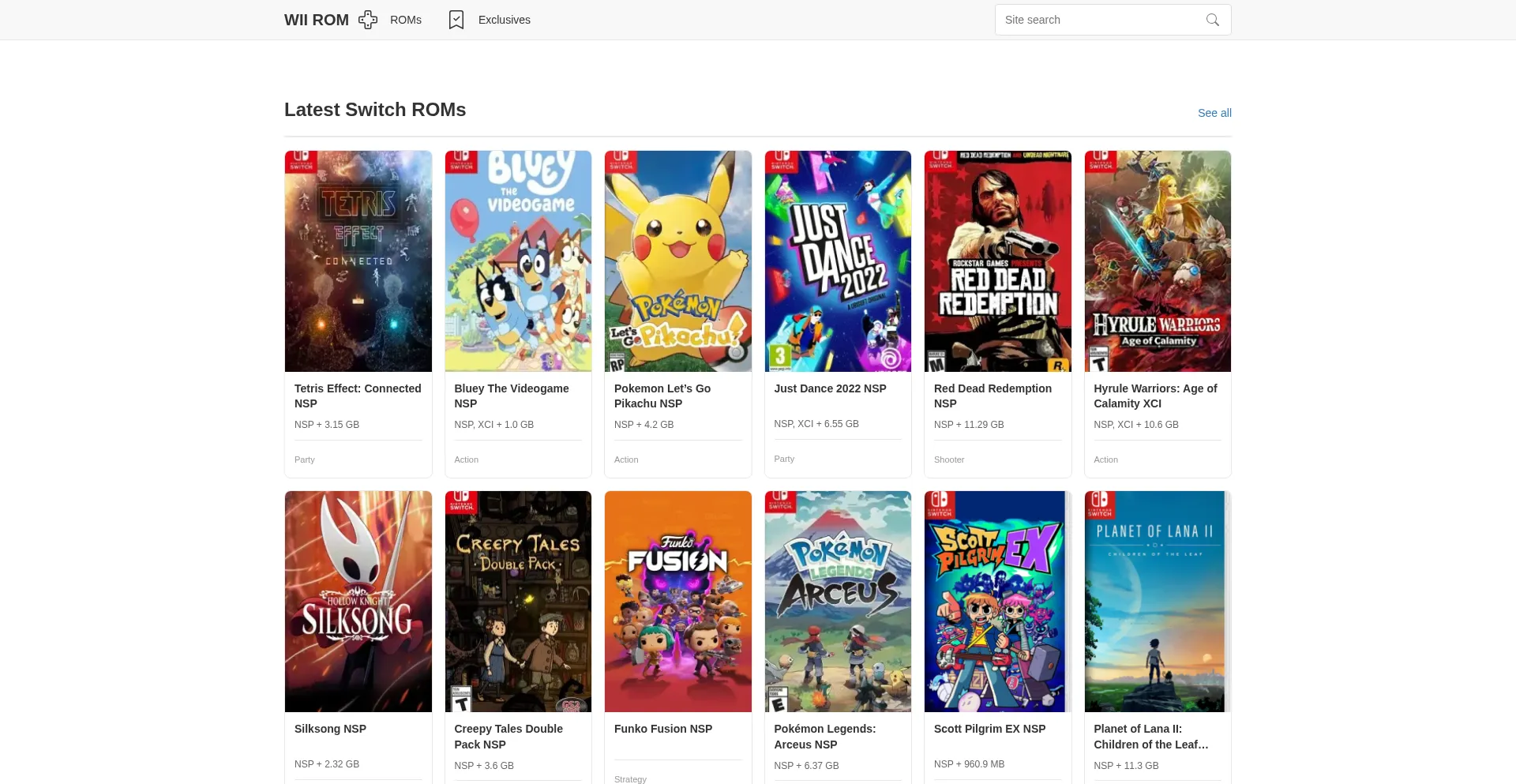1516x784 pixels.
Task: Click the Pokemon Let's Go Pikachu NSP title
Action: pos(662,396)
